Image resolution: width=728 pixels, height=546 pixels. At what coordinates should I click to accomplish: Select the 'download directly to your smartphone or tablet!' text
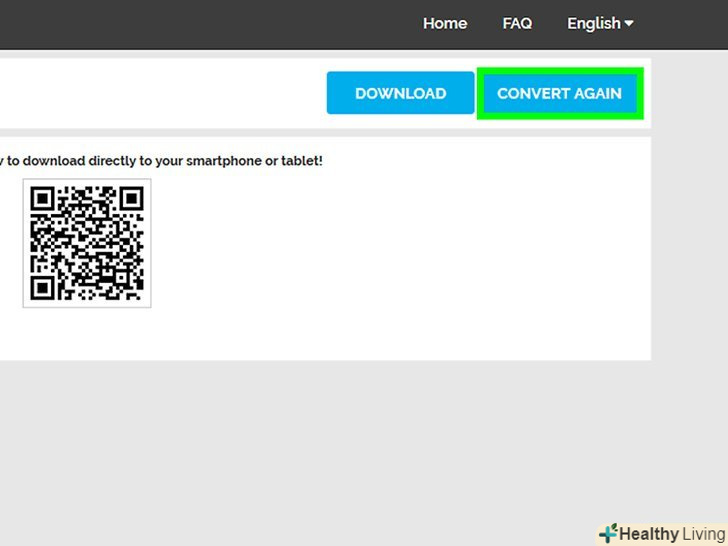coord(173,161)
